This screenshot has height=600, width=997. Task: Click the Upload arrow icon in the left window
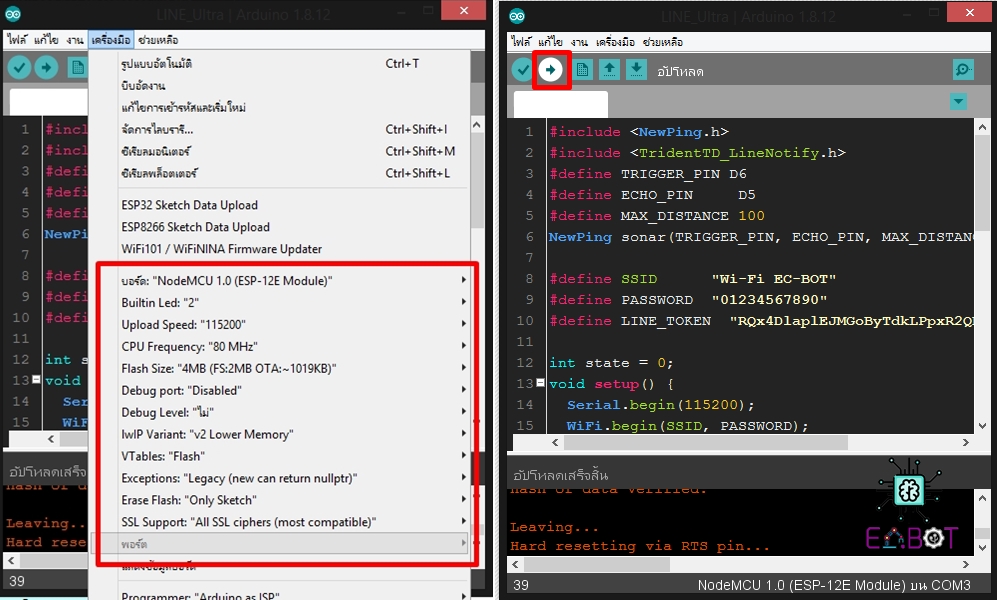point(46,67)
